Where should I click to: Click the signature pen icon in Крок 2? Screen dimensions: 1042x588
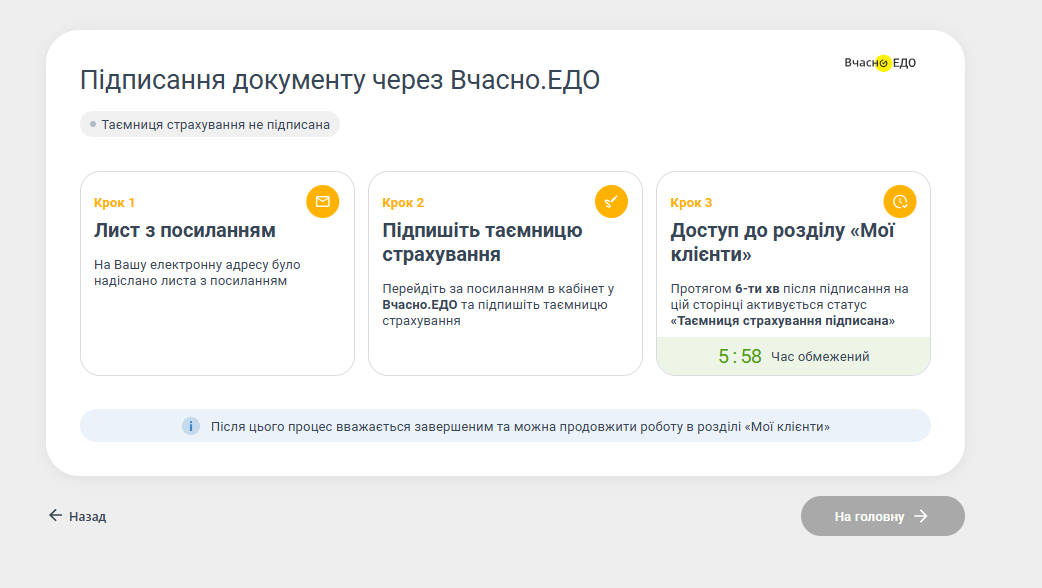coord(611,201)
